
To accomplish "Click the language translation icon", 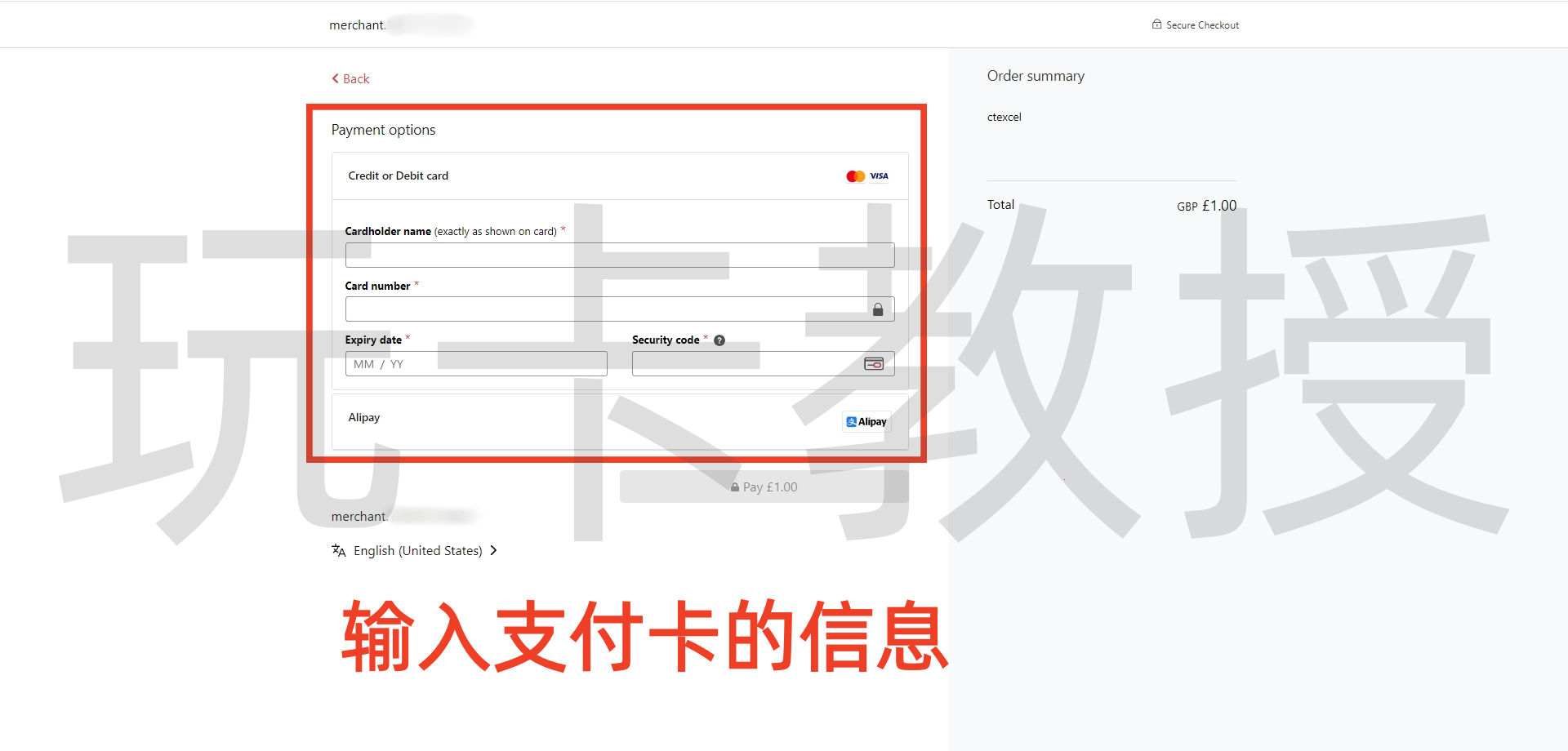I will point(338,550).
